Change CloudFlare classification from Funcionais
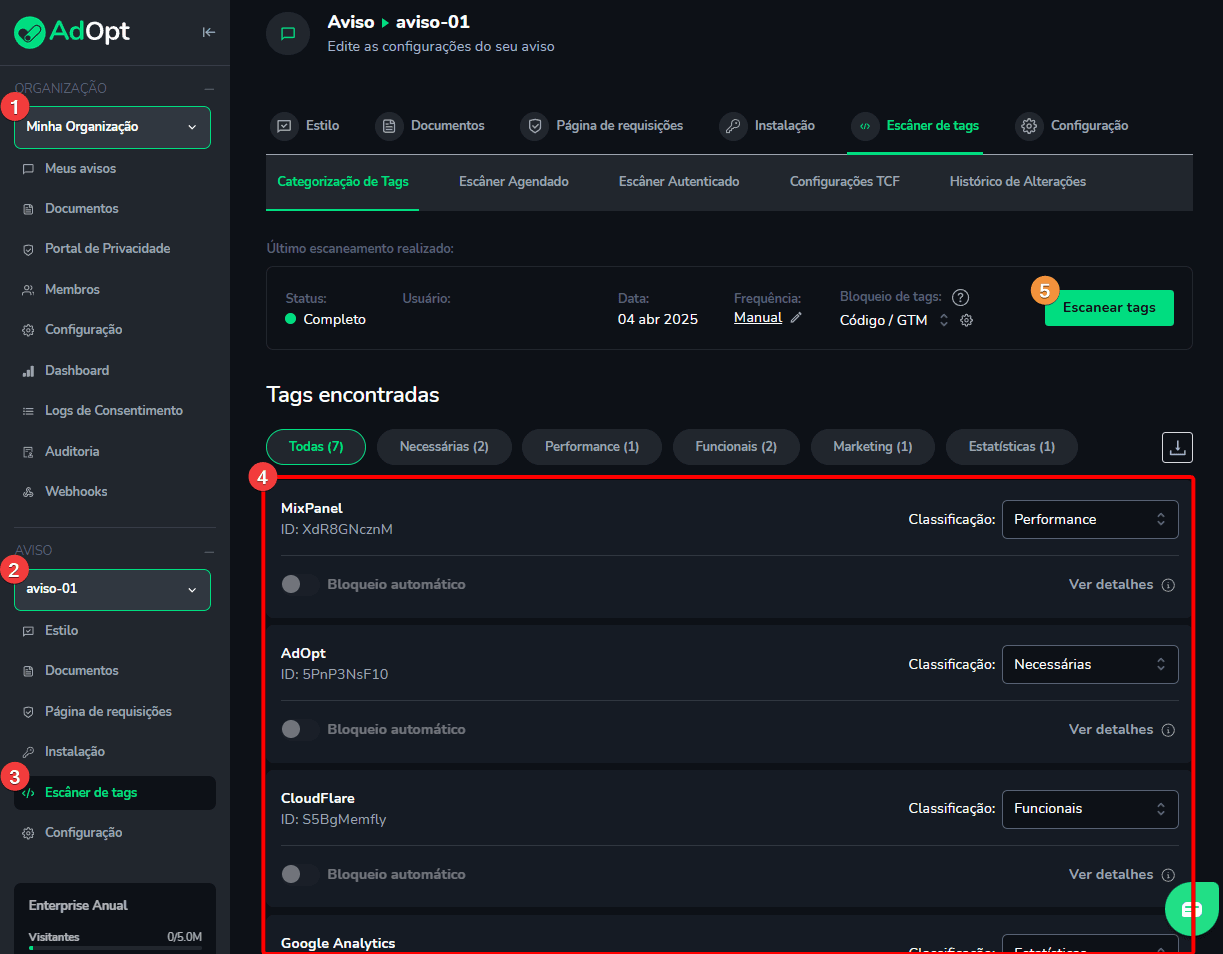The image size is (1223, 954). coord(1090,809)
